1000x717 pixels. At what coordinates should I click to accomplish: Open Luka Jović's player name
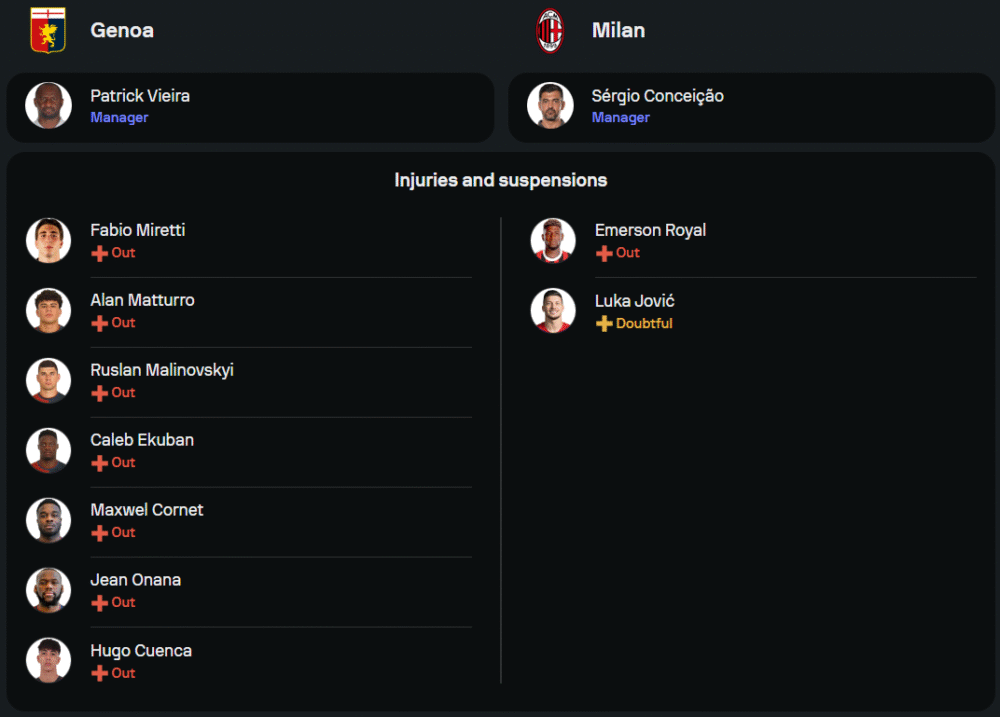click(x=634, y=301)
